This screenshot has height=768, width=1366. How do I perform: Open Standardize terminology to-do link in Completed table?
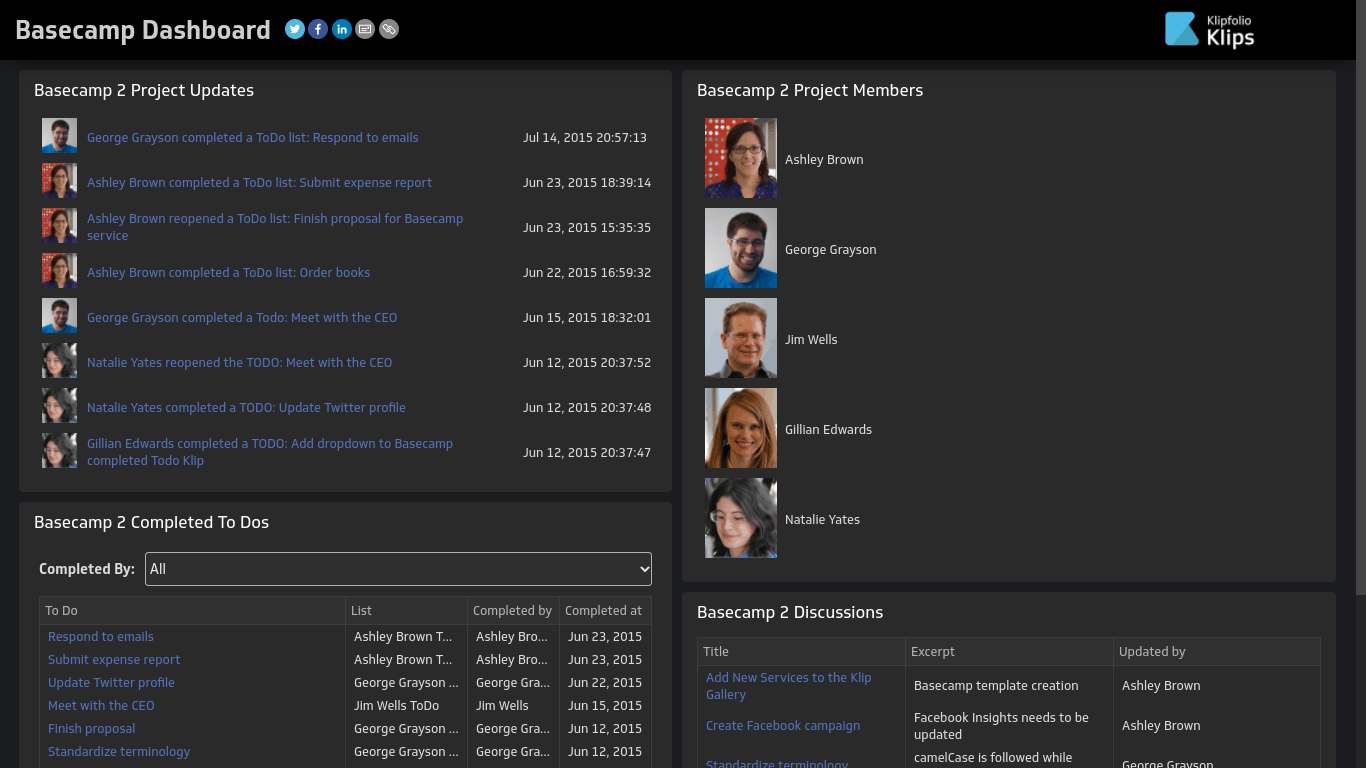119,752
